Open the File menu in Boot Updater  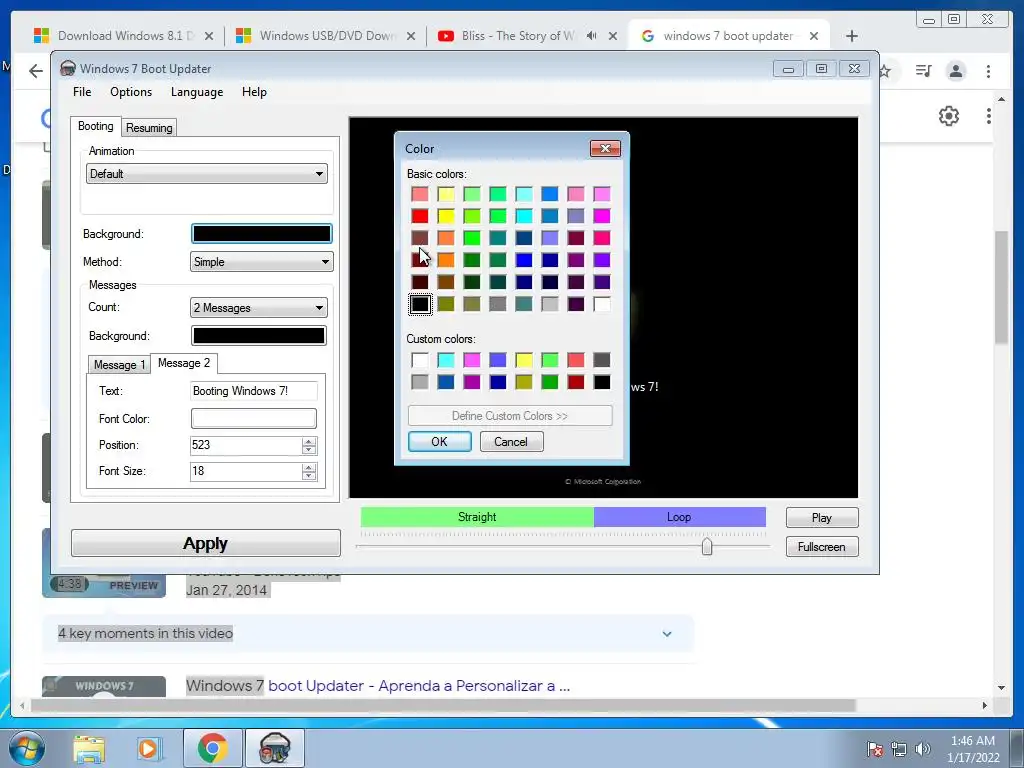click(82, 92)
